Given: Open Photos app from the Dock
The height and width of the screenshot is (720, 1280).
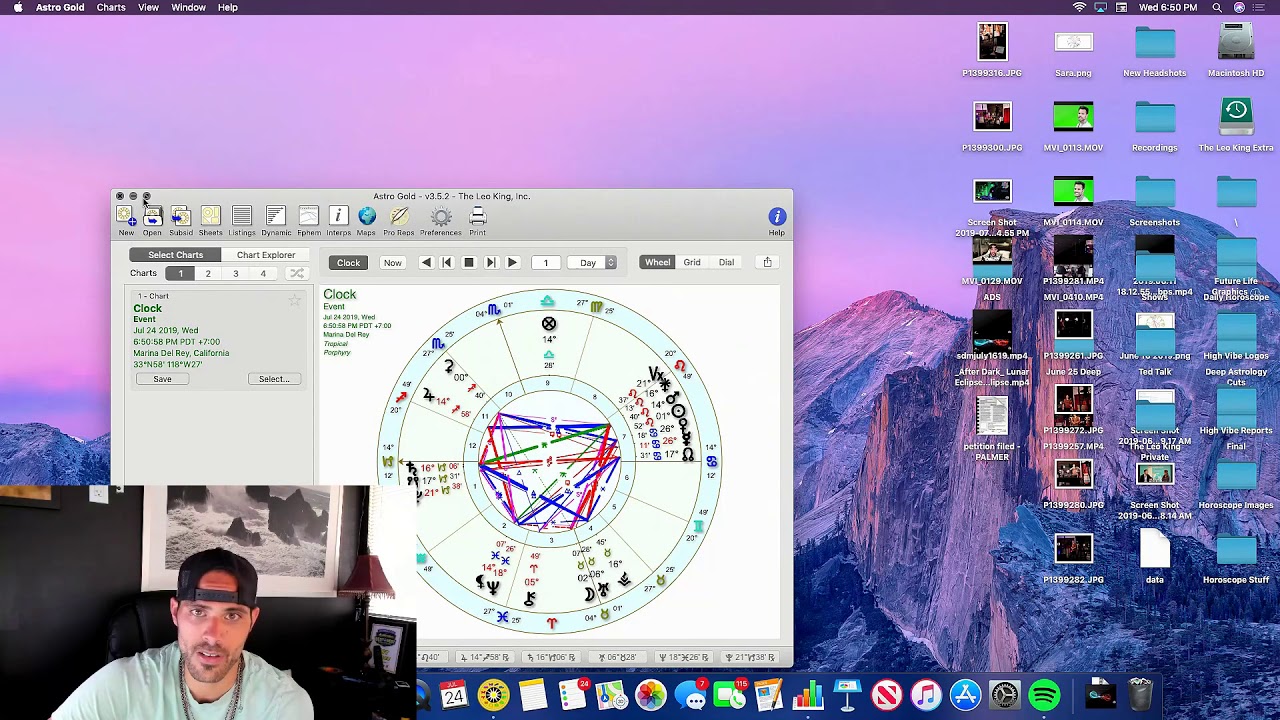Looking at the screenshot, I should [x=651, y=695].
